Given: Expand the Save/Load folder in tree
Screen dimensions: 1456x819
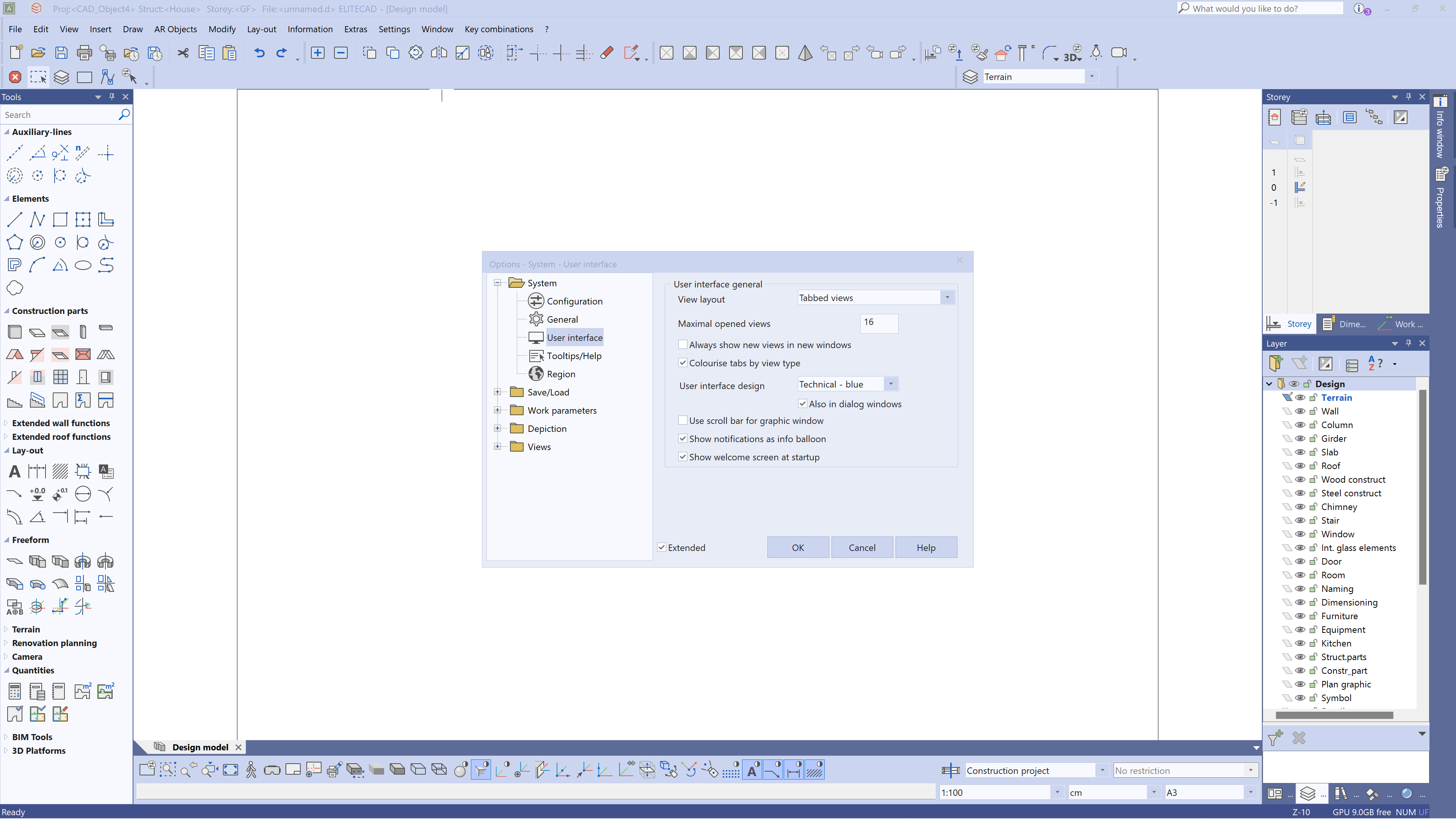Looking at the screenshot, I should [x=497, y=392].
